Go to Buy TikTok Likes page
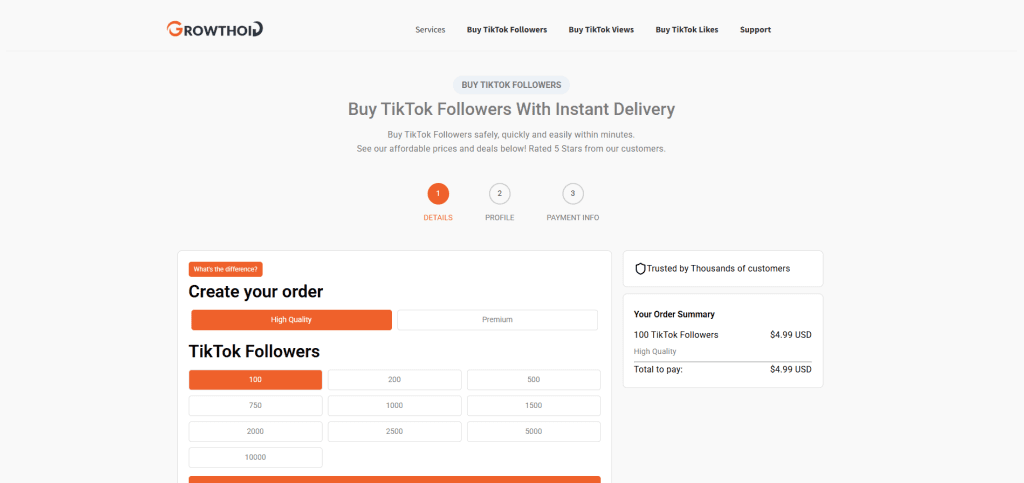This screenshot has width=1024, height=483. pos(687,30)
